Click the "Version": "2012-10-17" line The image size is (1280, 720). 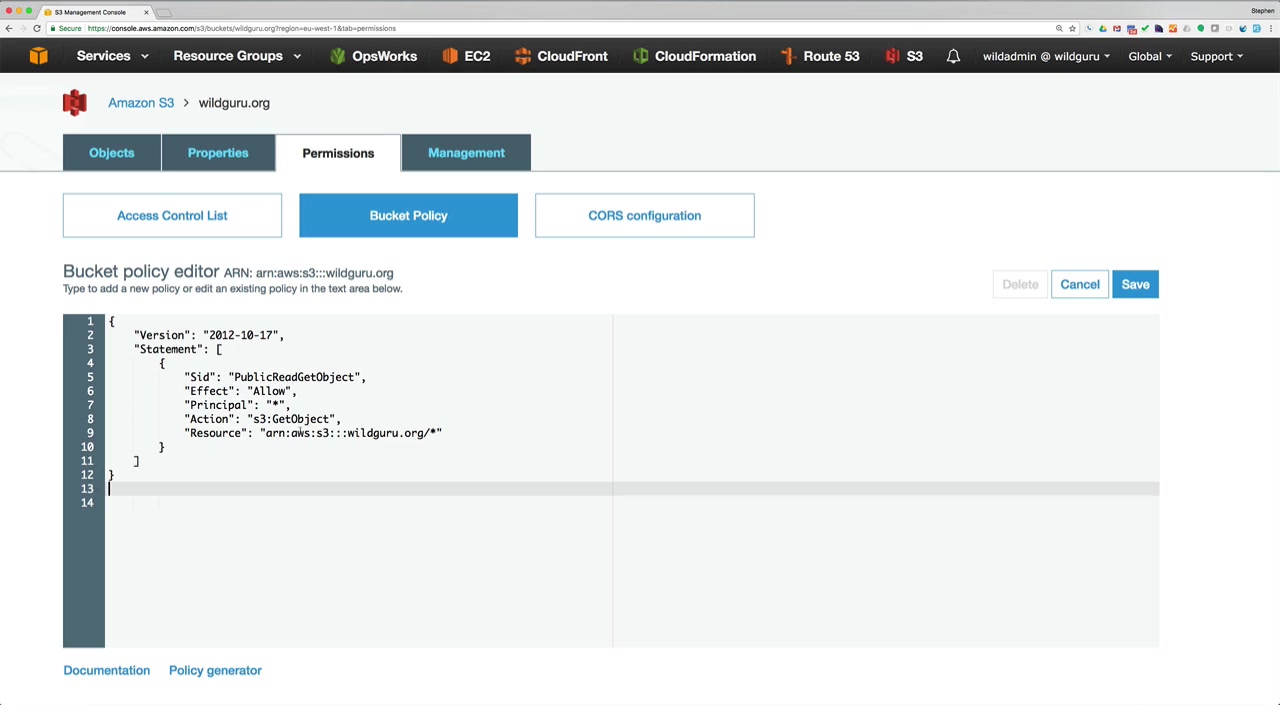209,335
